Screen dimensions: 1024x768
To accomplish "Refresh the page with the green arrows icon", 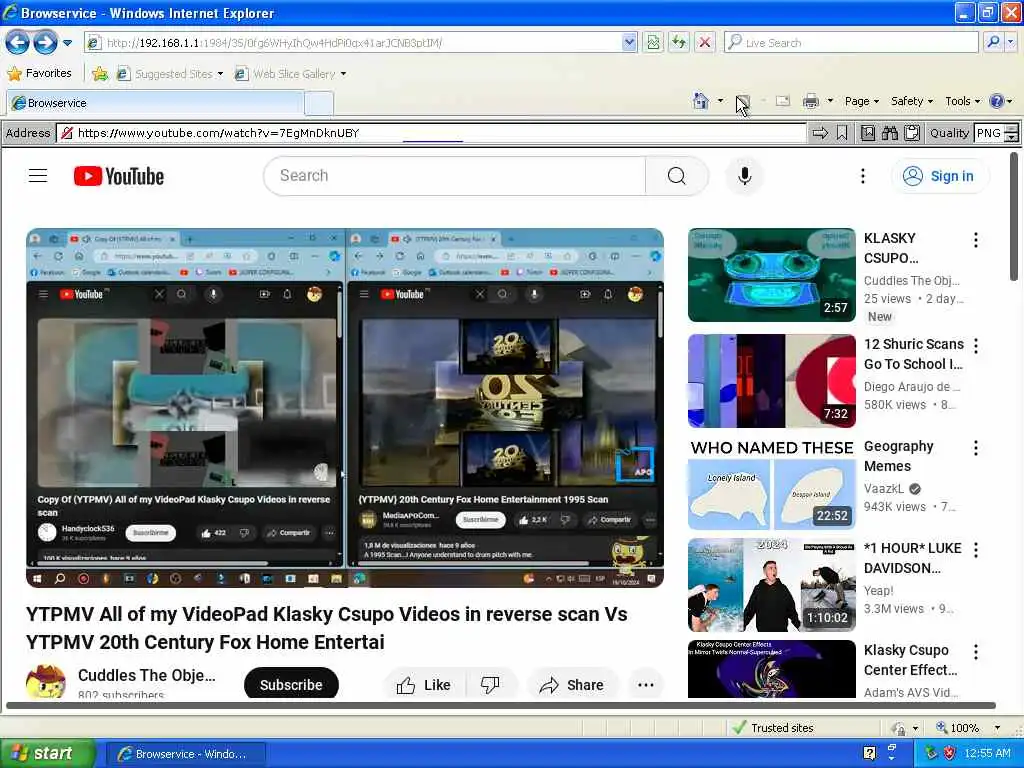I will pyautogui.click(x=679, y=43).
